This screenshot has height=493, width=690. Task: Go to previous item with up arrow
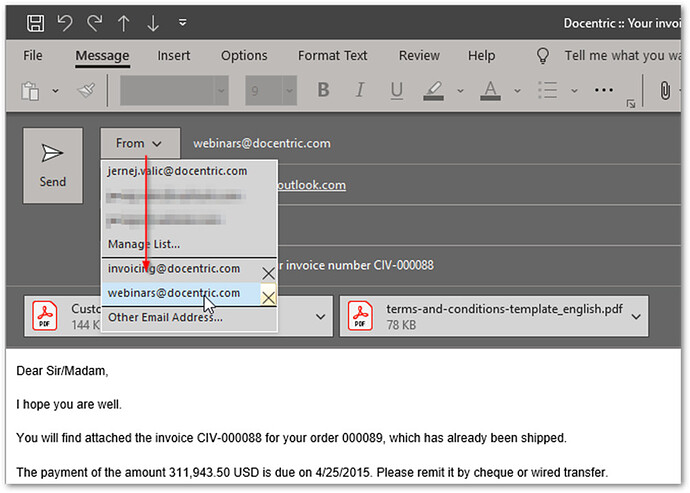tap(123, 22)
